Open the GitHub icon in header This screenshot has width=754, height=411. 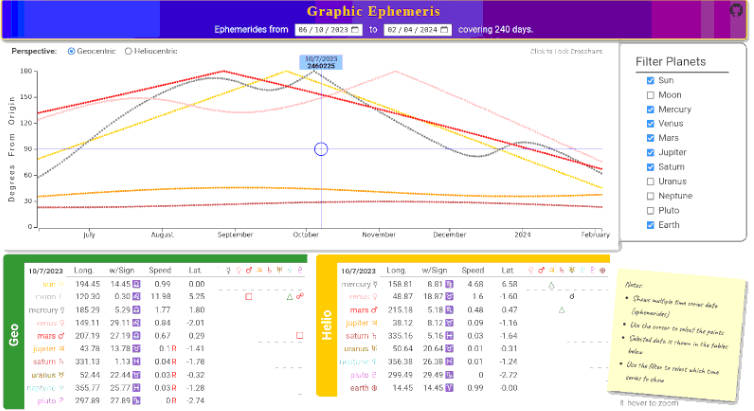click(x=737, y=9)
